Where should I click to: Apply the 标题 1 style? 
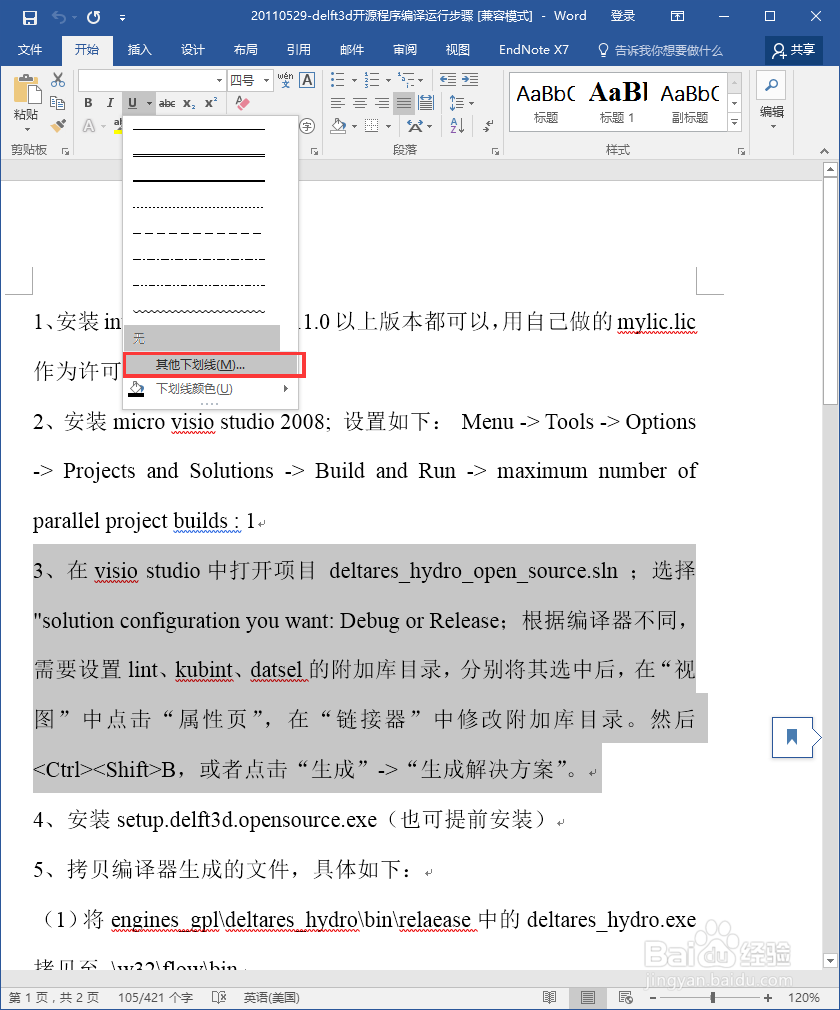pyautogui.click(x=617, y=100)
